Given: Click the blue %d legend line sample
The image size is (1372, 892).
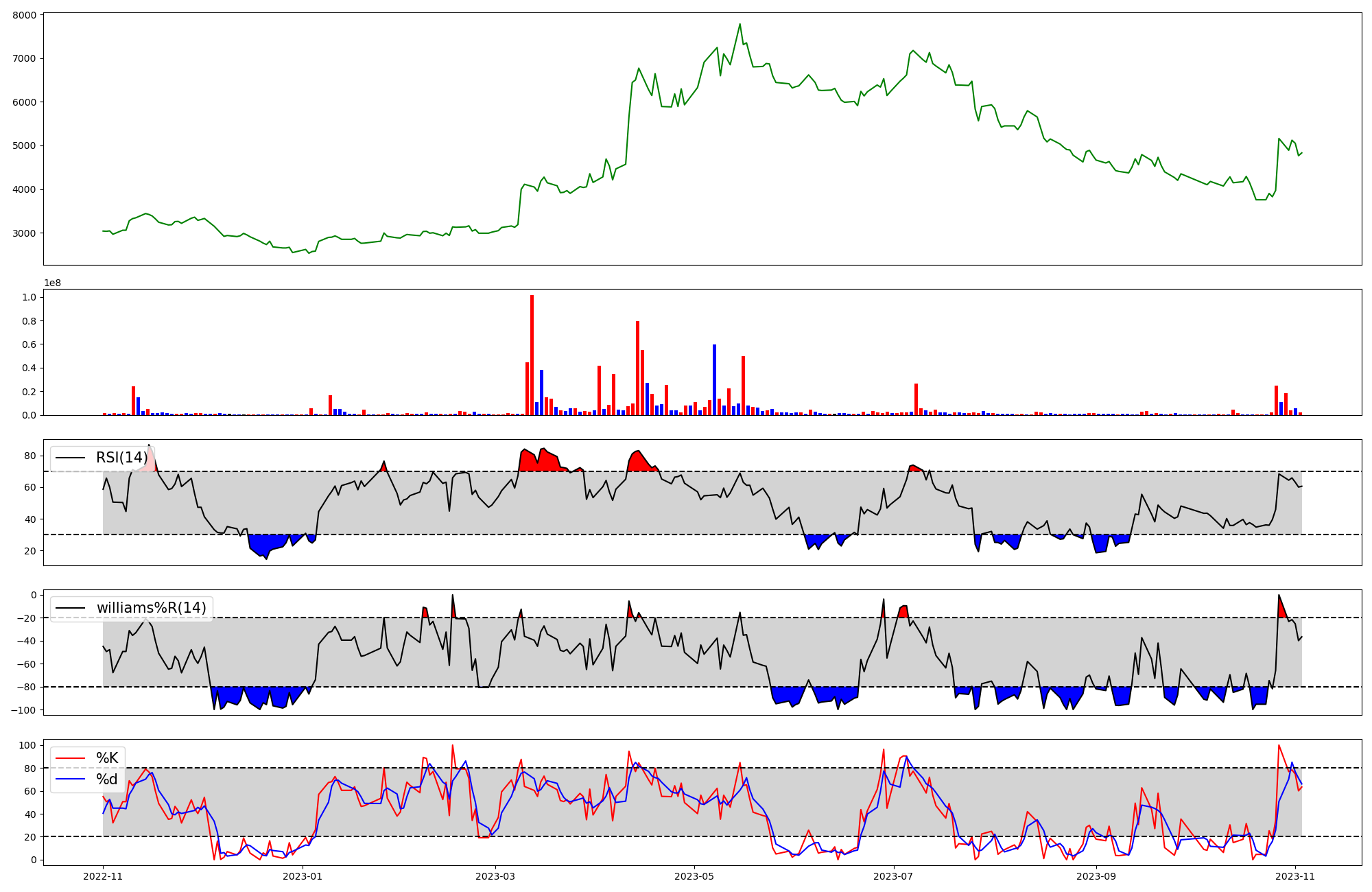Looking at the screenshot, I should (70, 779).
